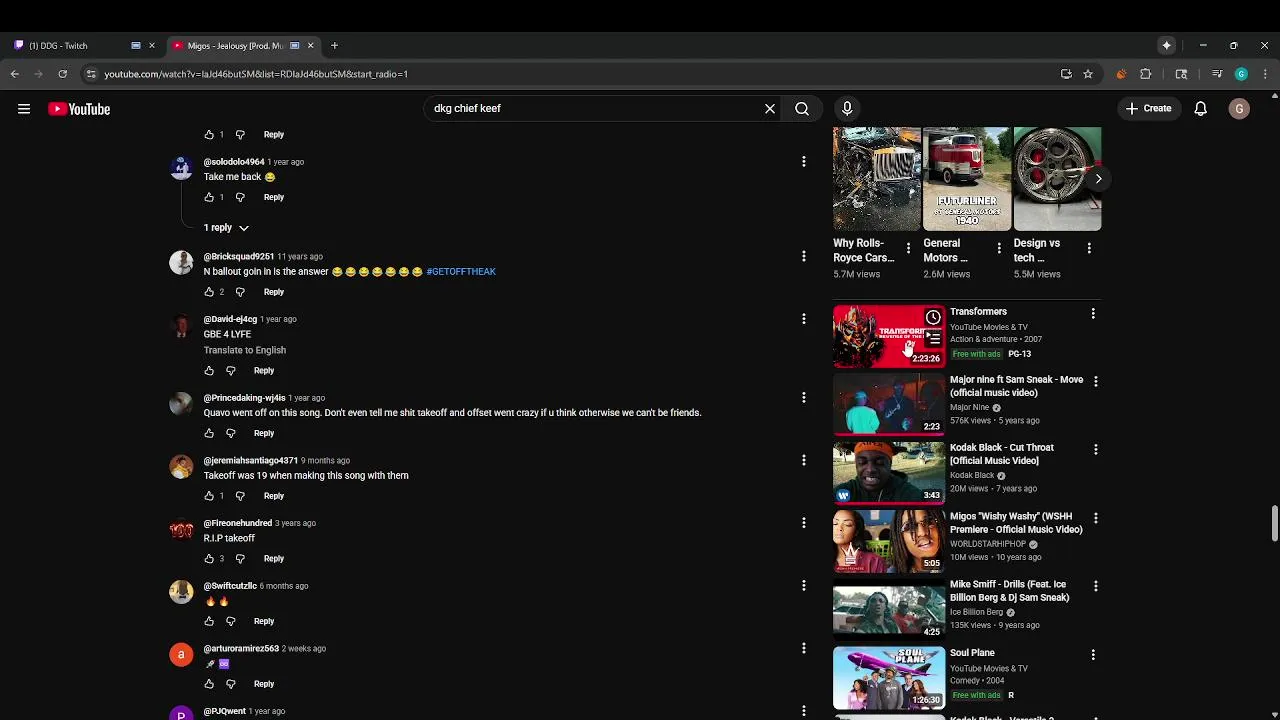Image resolution: width=1280 pixels, height=720 pixels.
Task: Dislike the comment by @Swiftcutzllc
Action: point(230,621)
